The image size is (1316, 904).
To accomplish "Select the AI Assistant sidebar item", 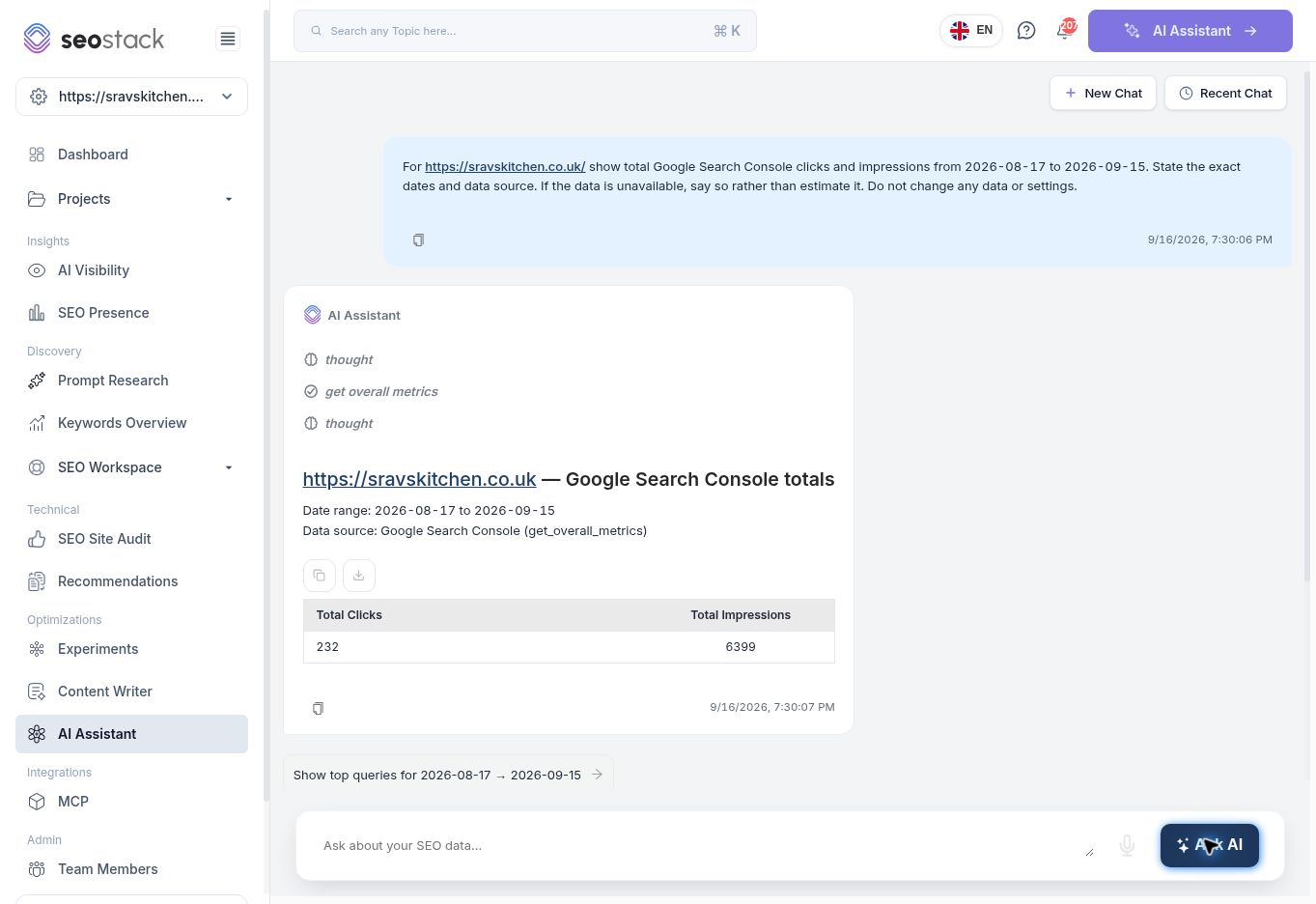I will 131,734.
